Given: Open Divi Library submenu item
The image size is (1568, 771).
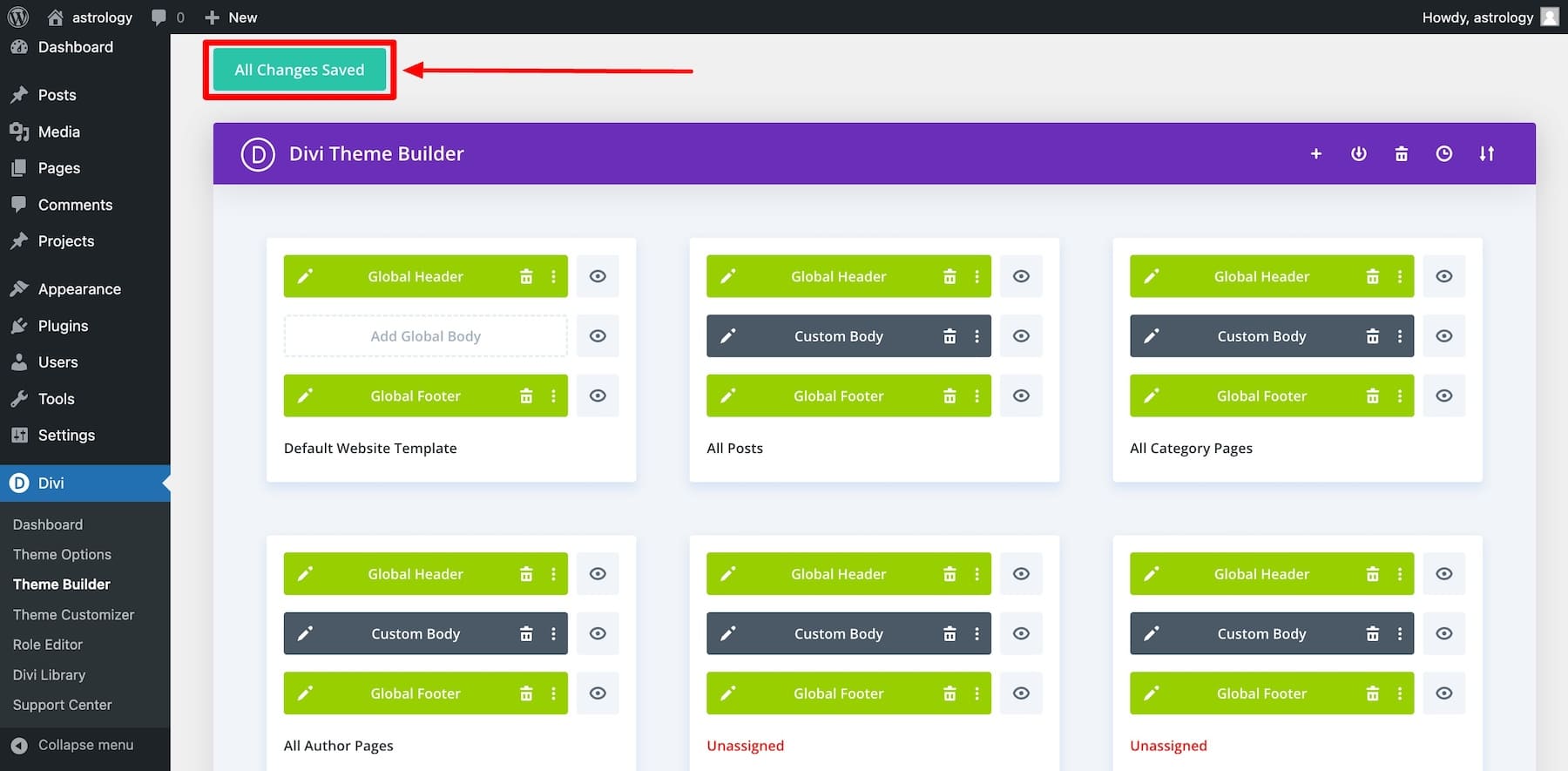Looking at the screenshot, I should click(x=49, y=674).
